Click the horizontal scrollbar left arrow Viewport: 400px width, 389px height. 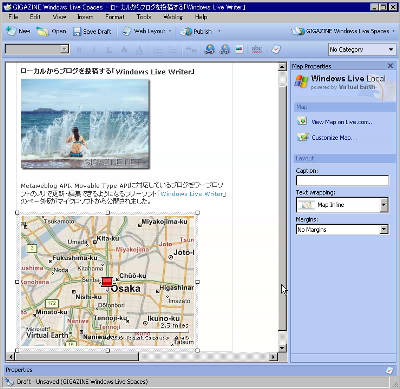tap(11, 357)
